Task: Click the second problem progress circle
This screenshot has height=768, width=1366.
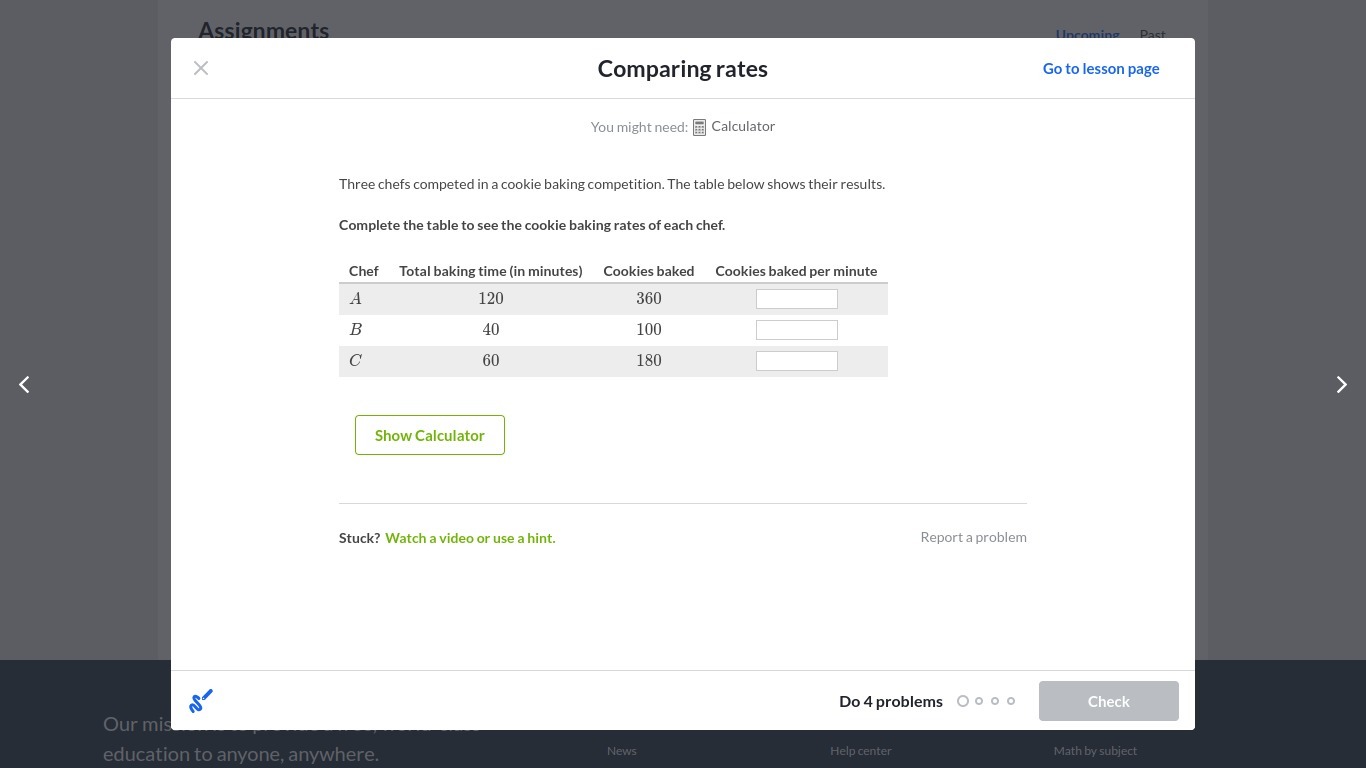Action: (979, 701)
